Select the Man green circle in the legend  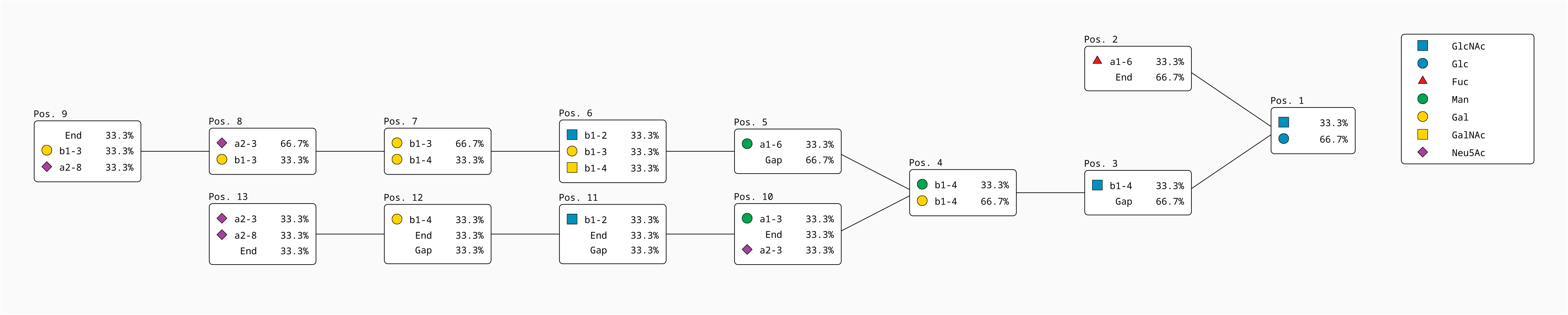click(1422, 99)
